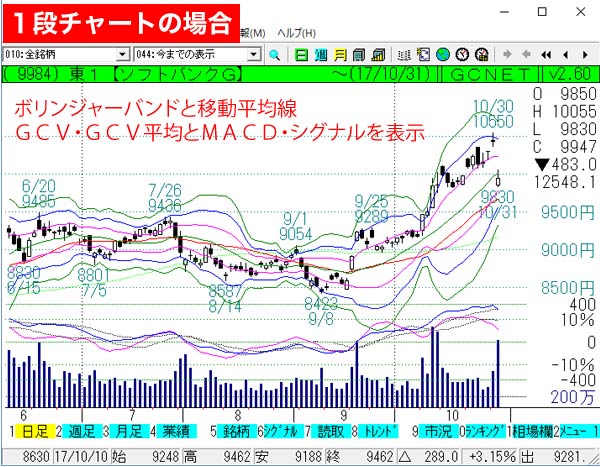Click the 7/26 9436 peak label
The height and width of the screenshot is (467, 600).
click(165, 198)
